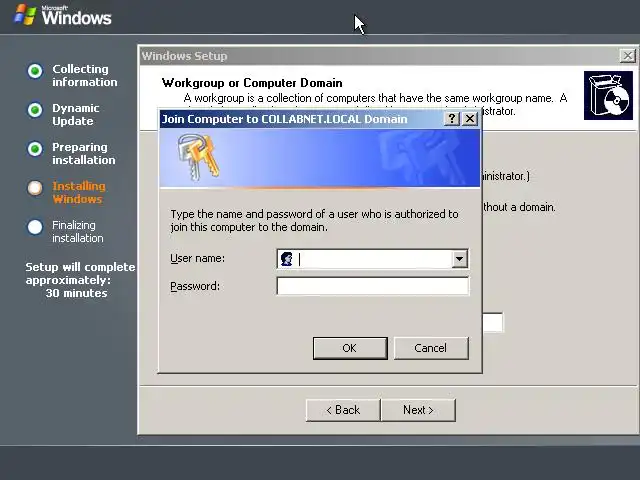Select the Installing Windows step indicator

(x=35, y=188)
